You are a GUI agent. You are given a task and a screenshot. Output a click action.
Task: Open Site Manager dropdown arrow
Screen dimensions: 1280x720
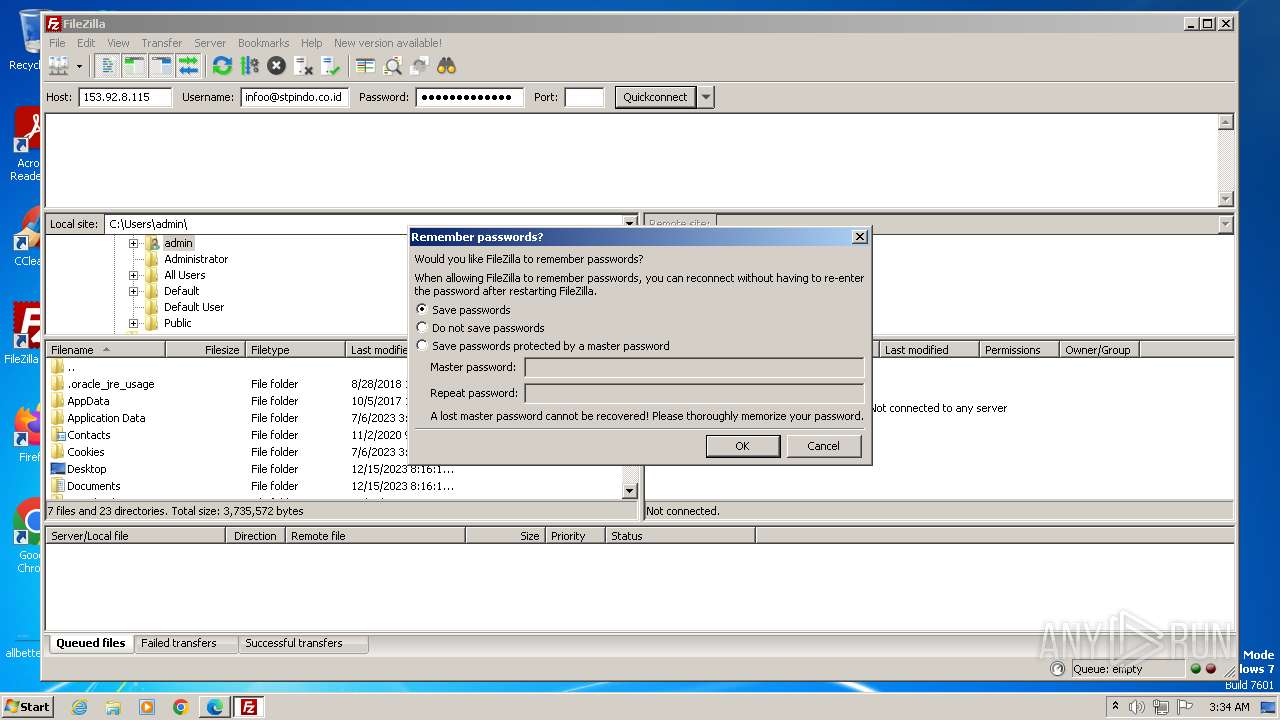(x=79, y=66)
